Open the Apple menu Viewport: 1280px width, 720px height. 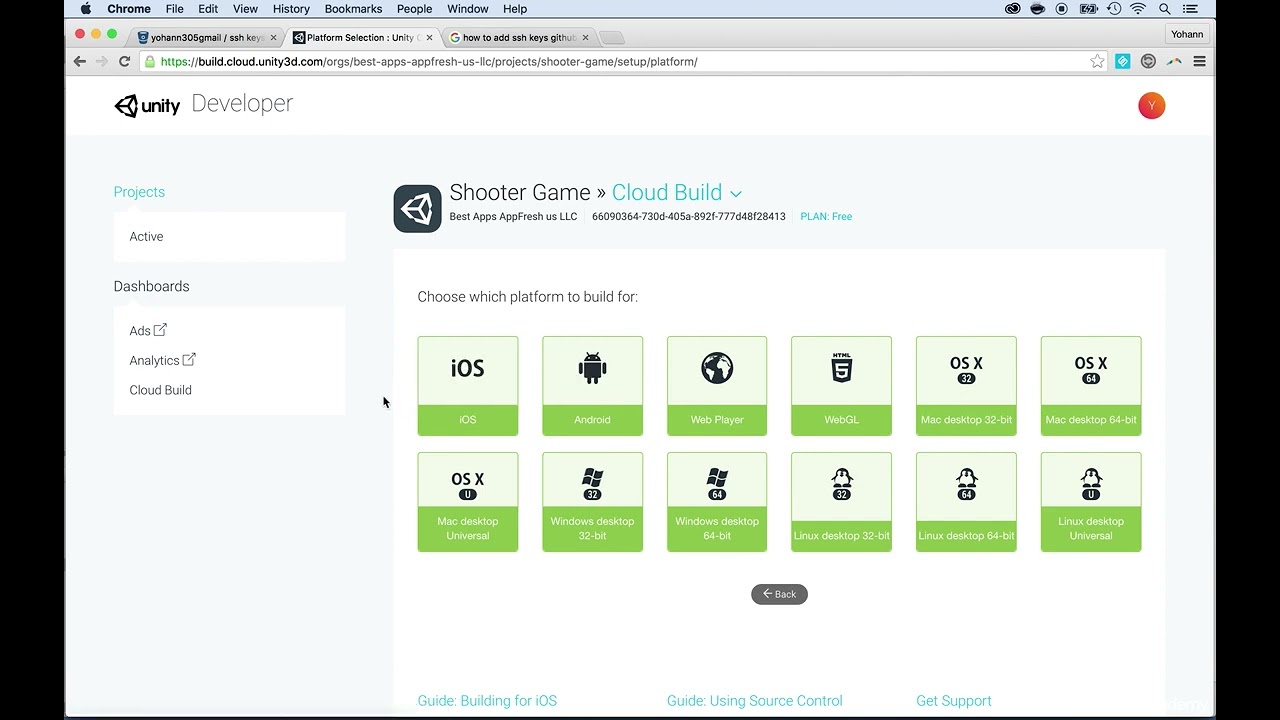point(85,9)
